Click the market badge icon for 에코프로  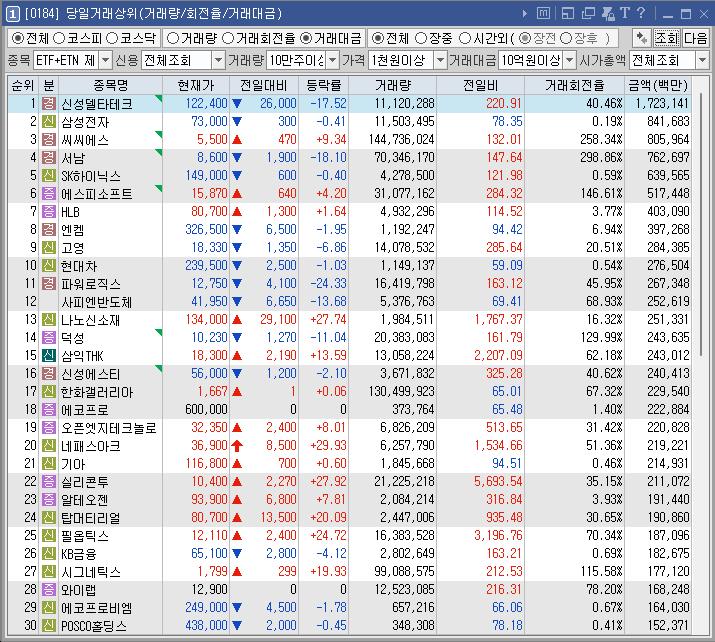[49, 409]
